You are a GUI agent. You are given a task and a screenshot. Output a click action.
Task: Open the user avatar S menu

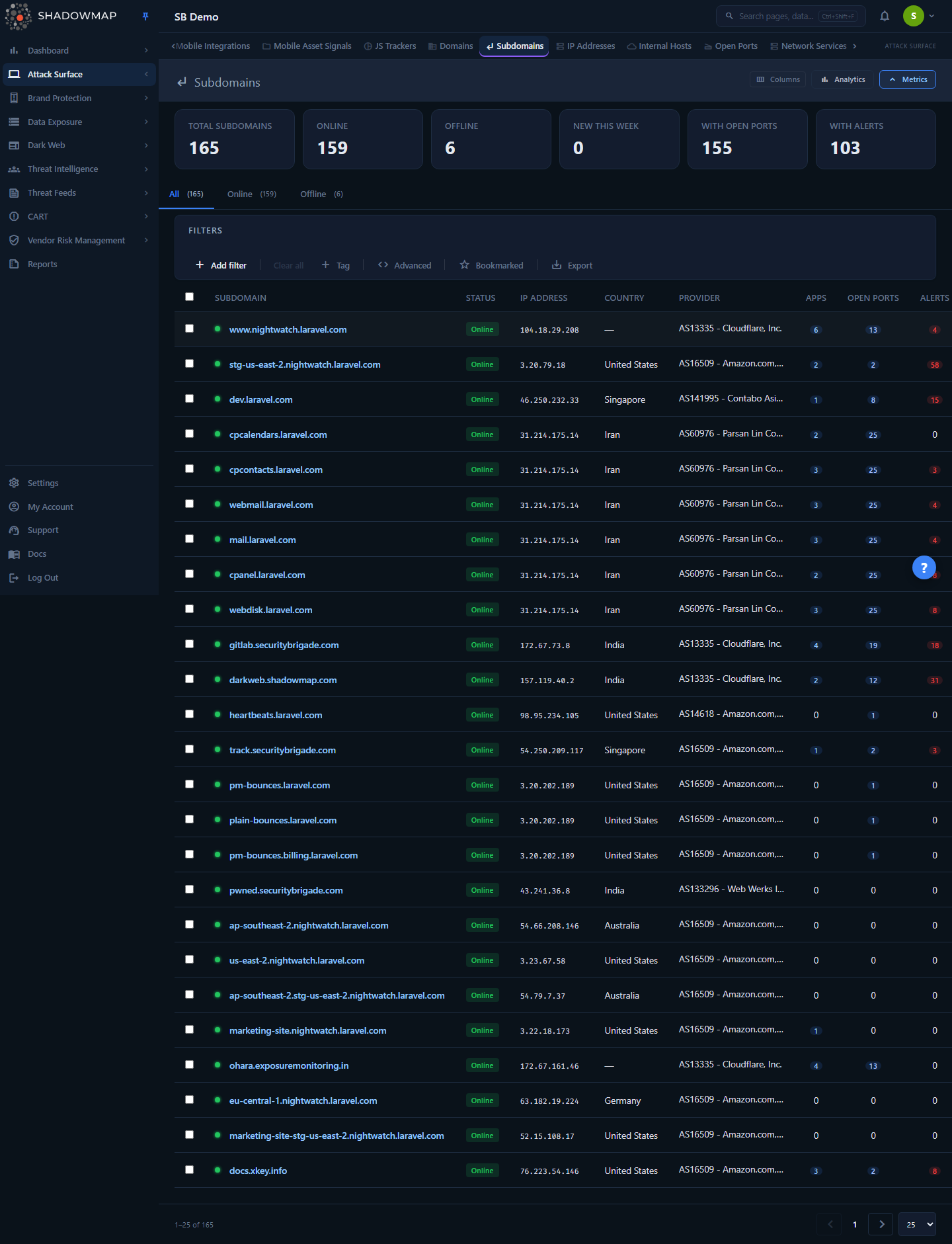coord(914,16)
